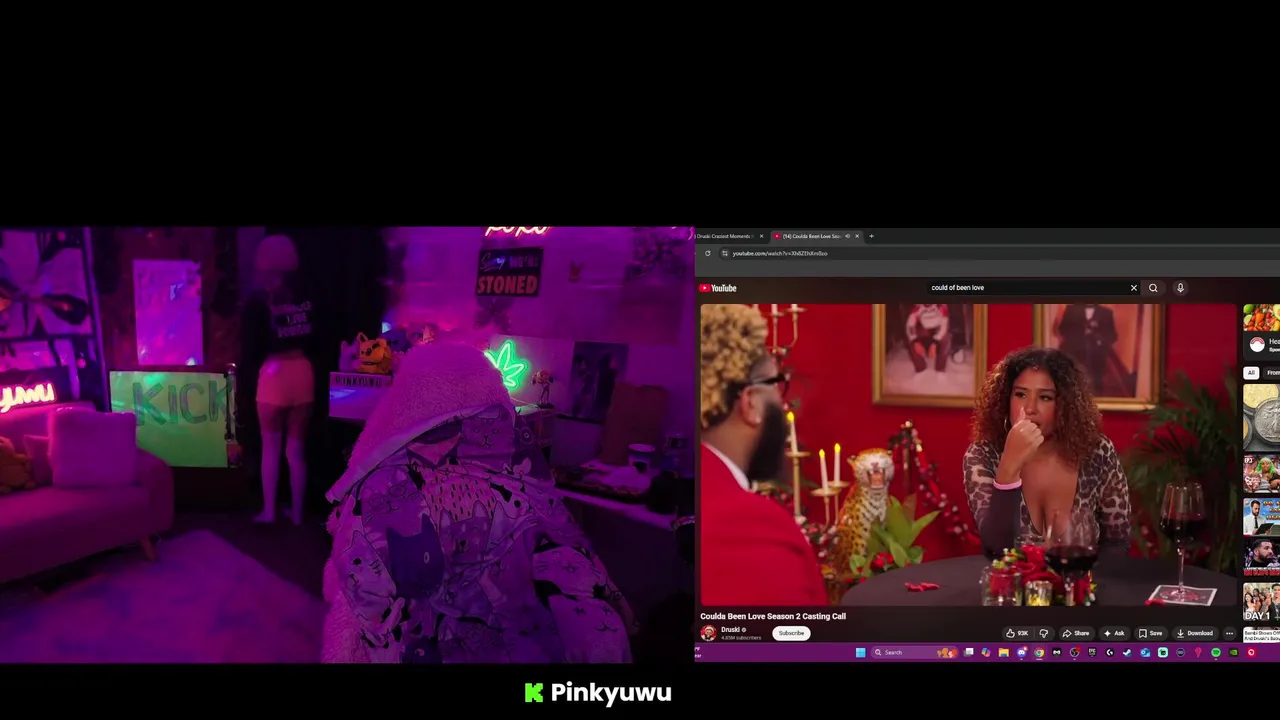Open a new browser tab with plus
The image size is (1280, 720).
[x=871, y=236]
